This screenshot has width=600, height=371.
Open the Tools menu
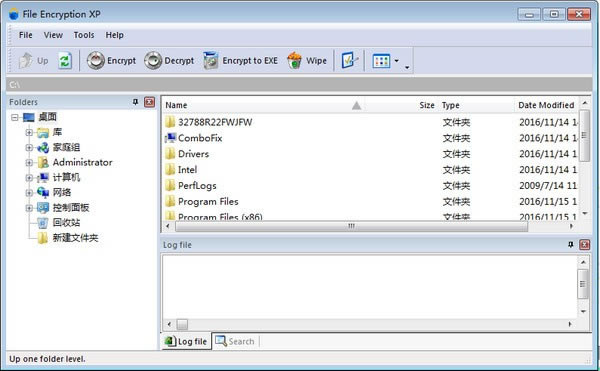(x=84, y=35)
